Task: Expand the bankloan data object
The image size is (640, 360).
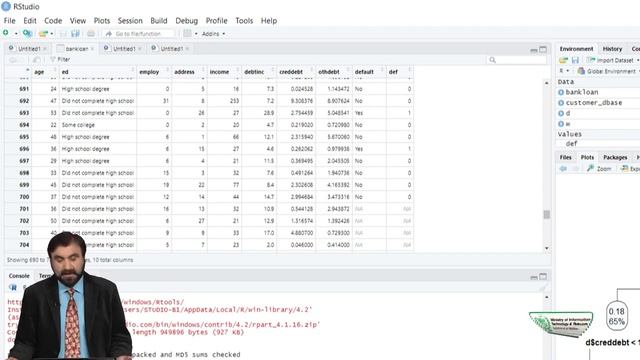Action: (561, 92)
